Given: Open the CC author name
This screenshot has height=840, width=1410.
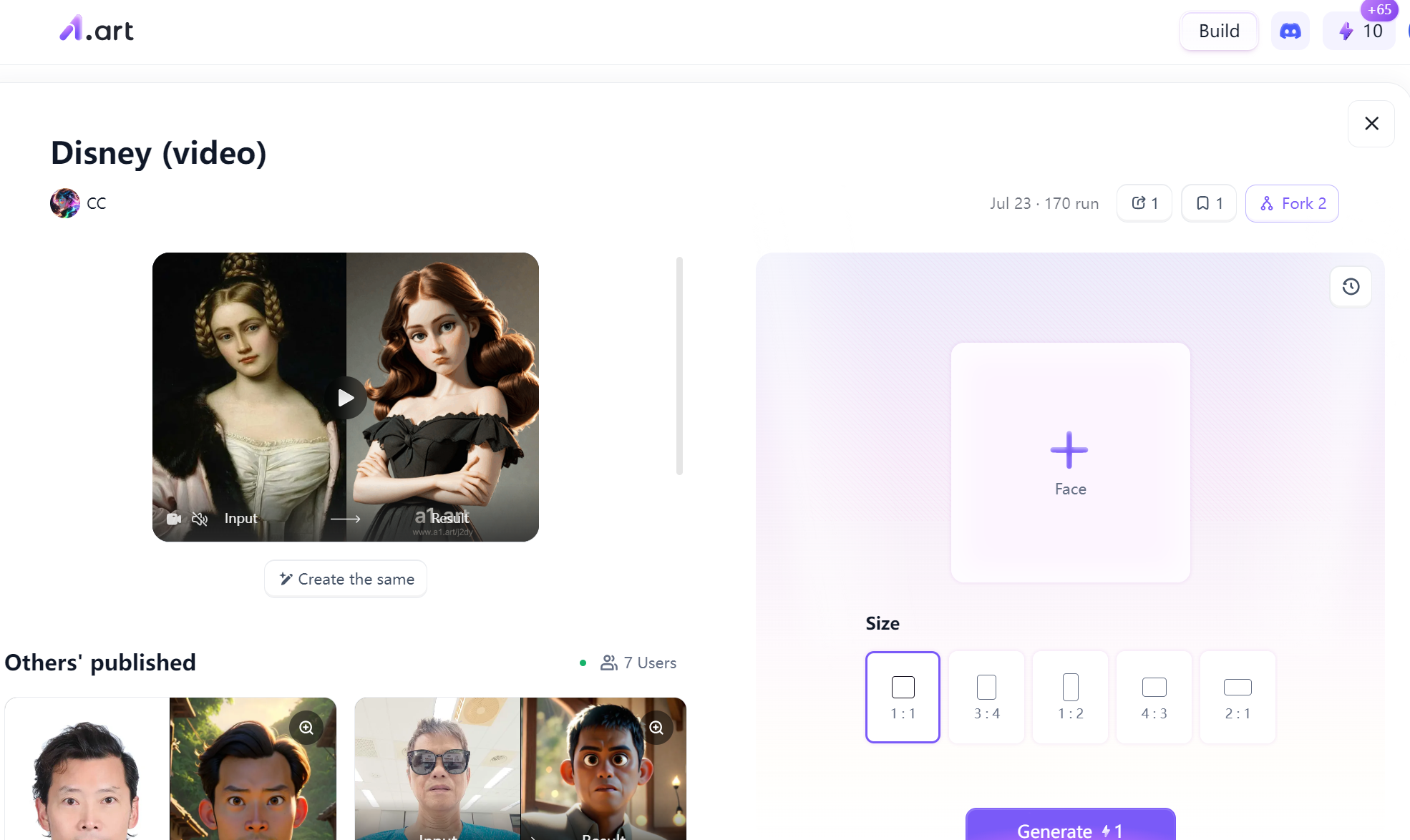Looking at the screenshot, I should 96,203.
